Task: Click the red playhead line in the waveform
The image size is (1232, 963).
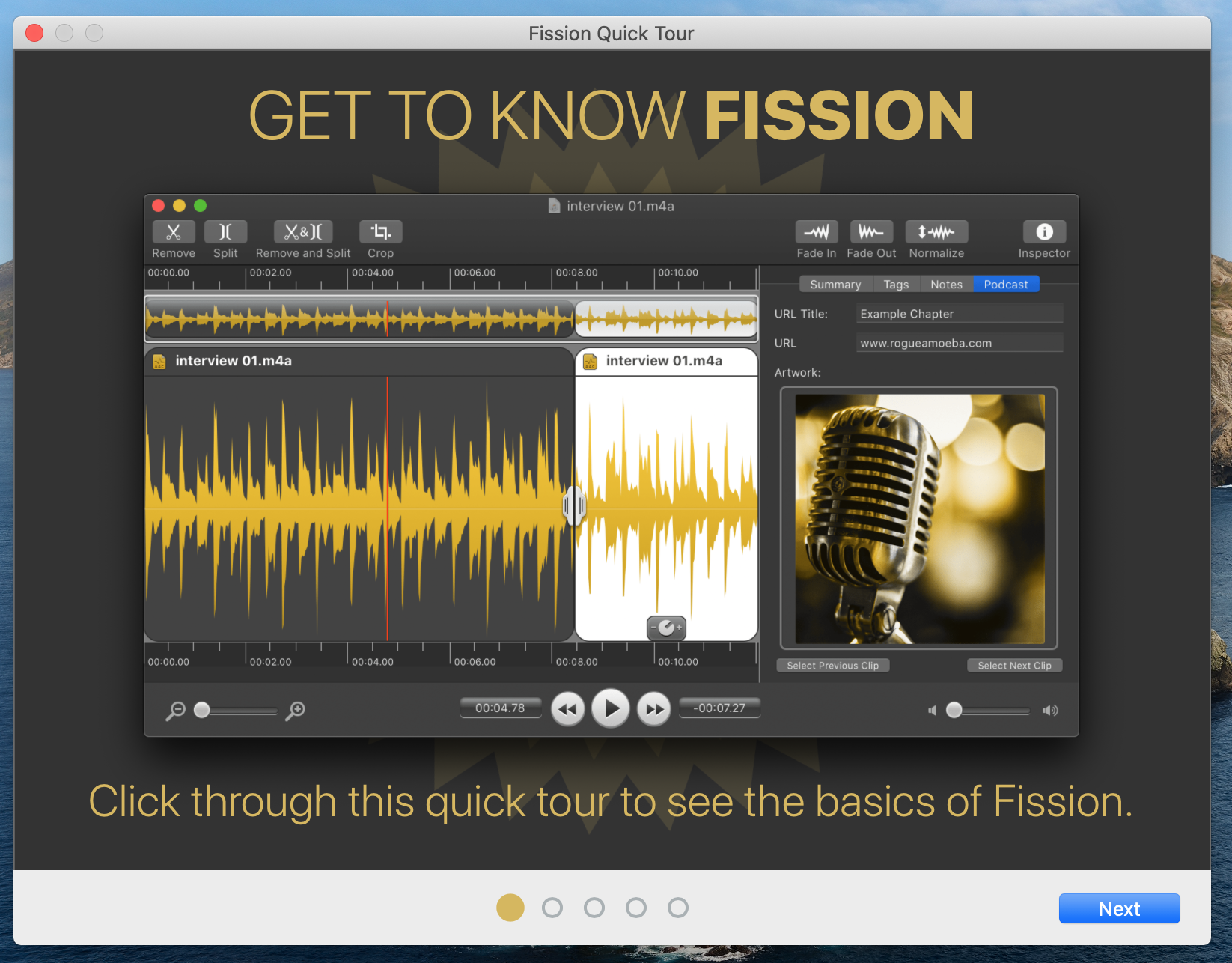Action: tap(387, 509)
